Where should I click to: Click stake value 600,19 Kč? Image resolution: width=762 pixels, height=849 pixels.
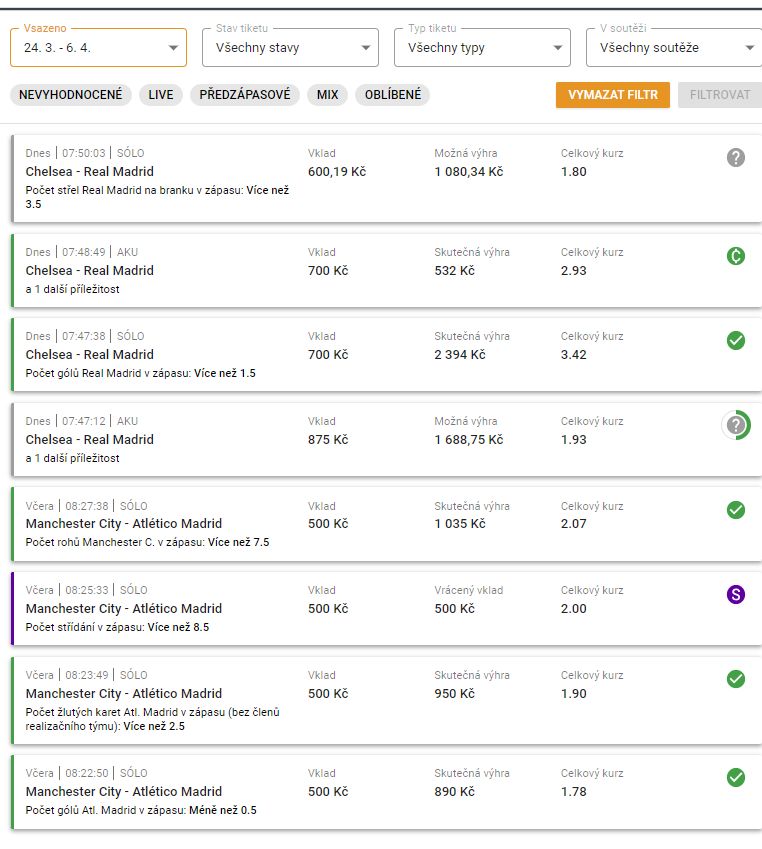pyautogui.click(x=337, y=172)
